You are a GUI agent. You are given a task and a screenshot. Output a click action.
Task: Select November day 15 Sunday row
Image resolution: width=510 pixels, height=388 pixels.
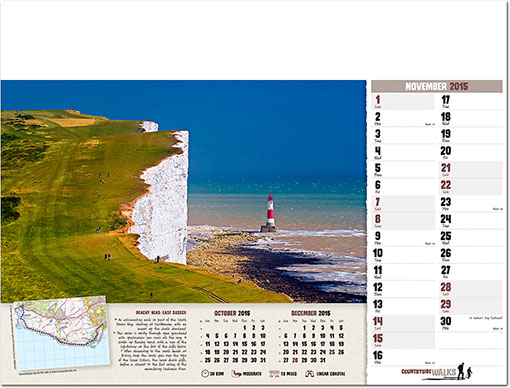point(403,339)
